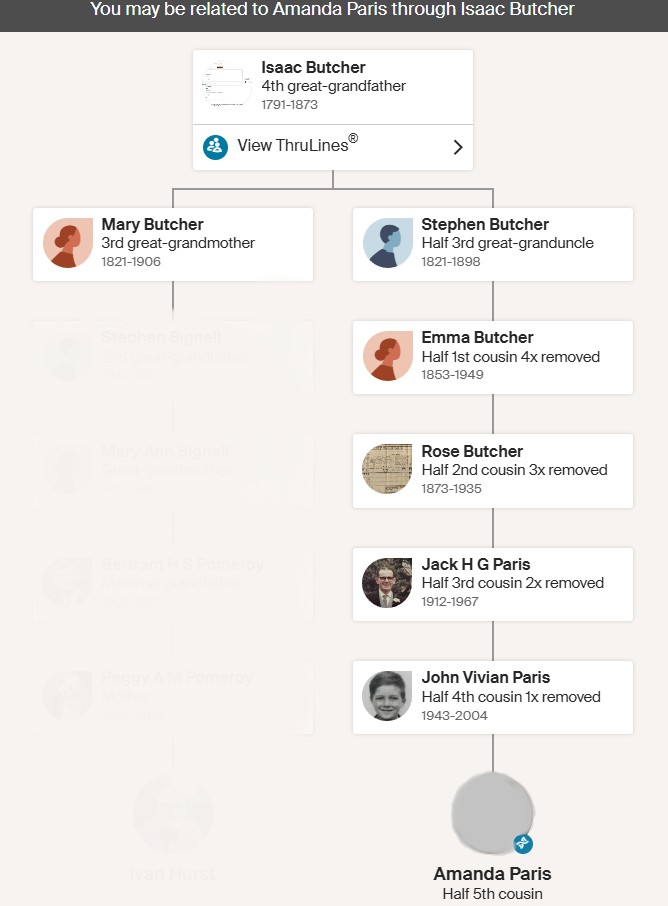Viewport: 668px width, 906px height.
Task: Click Stephen Butcher's male silhouette avatar
Action: [388, 243]
